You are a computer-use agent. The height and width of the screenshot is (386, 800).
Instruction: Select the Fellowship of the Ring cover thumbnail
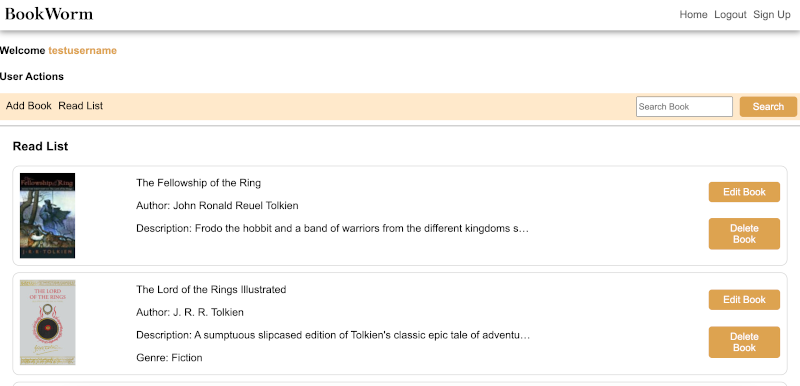point(47,215)
